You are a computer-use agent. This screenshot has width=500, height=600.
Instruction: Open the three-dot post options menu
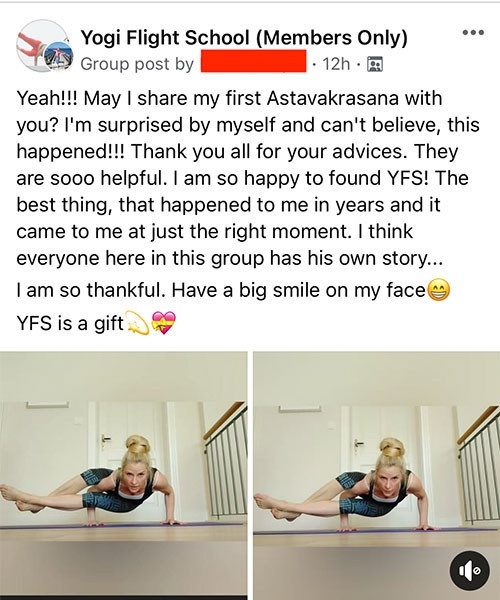point(473,33)
